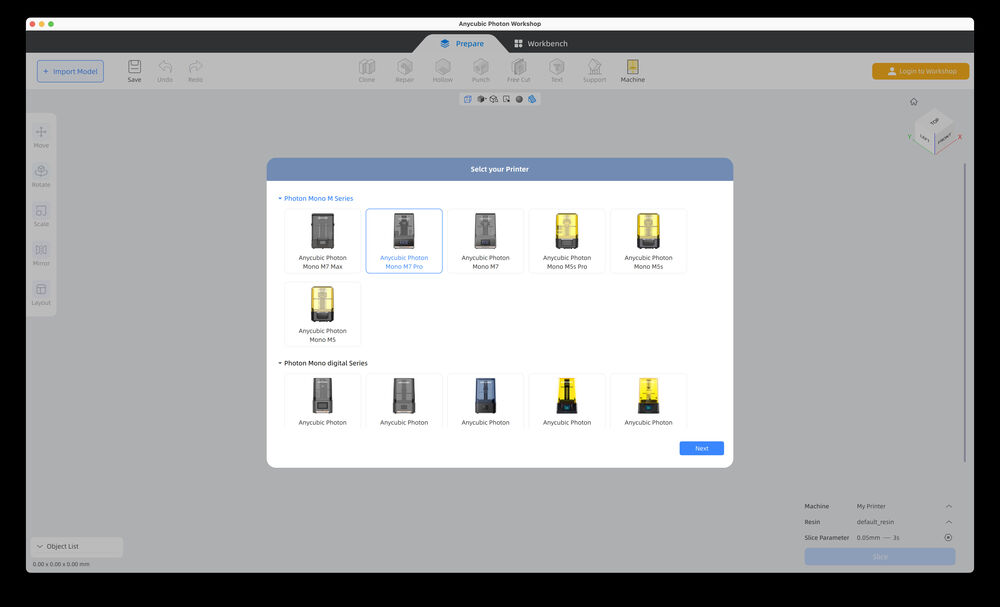Click the Save toolbar icon
The width and height of the screenshot is (1000, 607).
(135, 71)
